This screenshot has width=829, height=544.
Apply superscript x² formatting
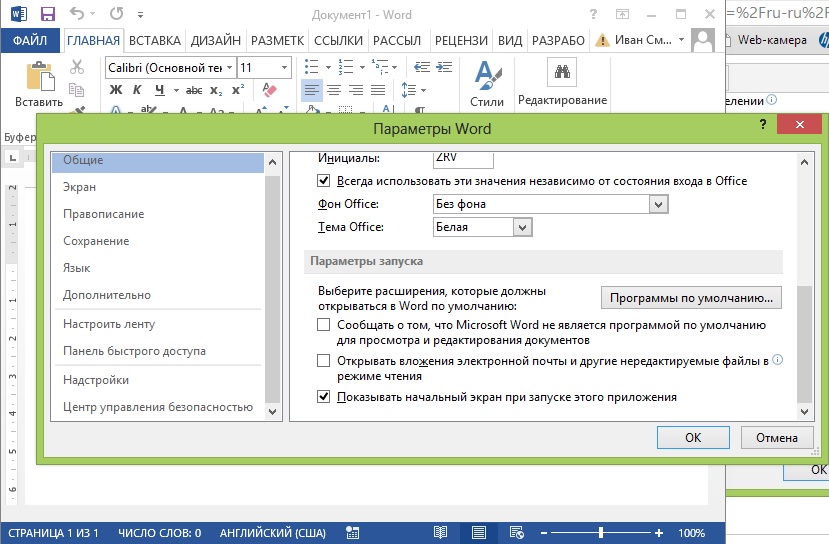pos(238,90)
